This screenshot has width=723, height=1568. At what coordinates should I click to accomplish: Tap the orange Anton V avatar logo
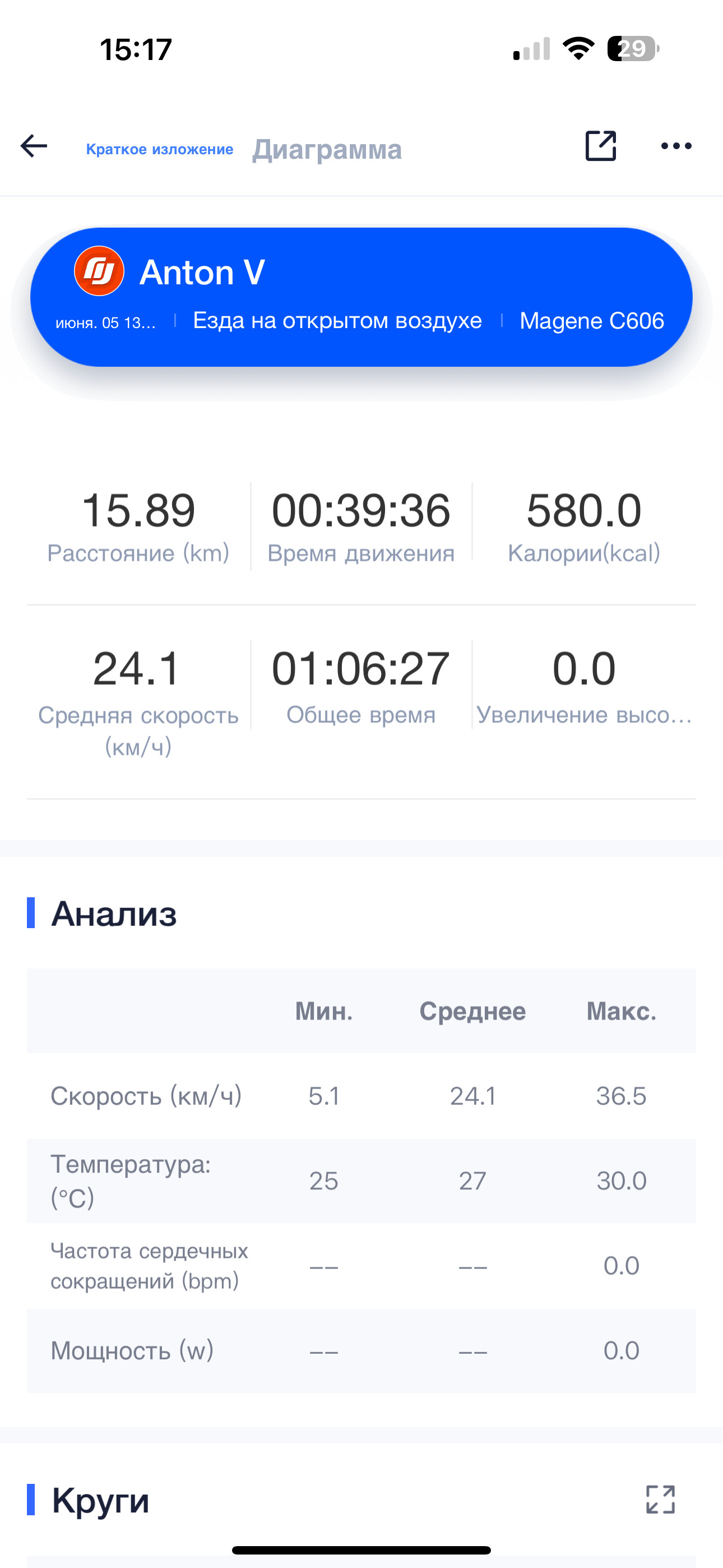point(99,271)
